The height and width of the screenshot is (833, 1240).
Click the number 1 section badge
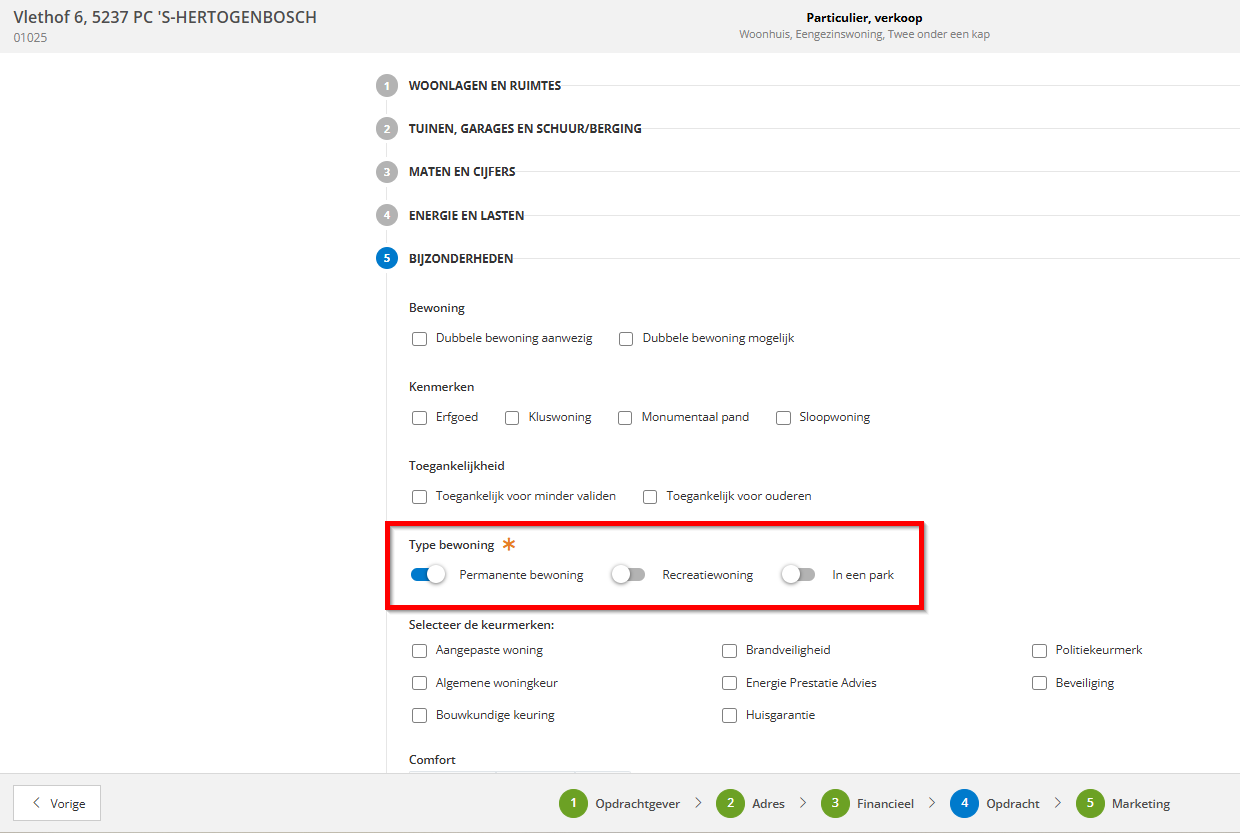pos(387,86)
